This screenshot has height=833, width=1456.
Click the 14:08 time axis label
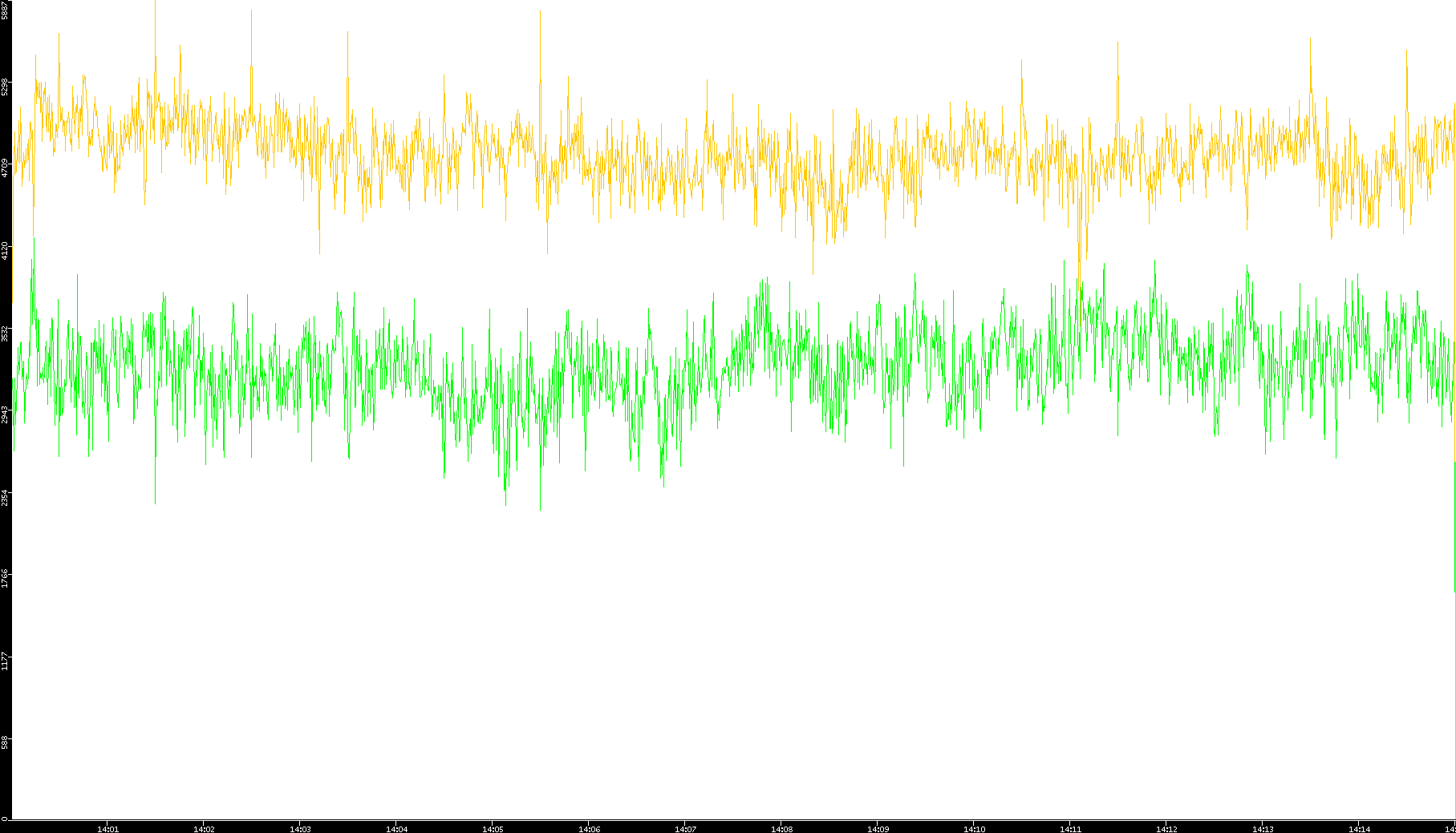pos(781,829)
